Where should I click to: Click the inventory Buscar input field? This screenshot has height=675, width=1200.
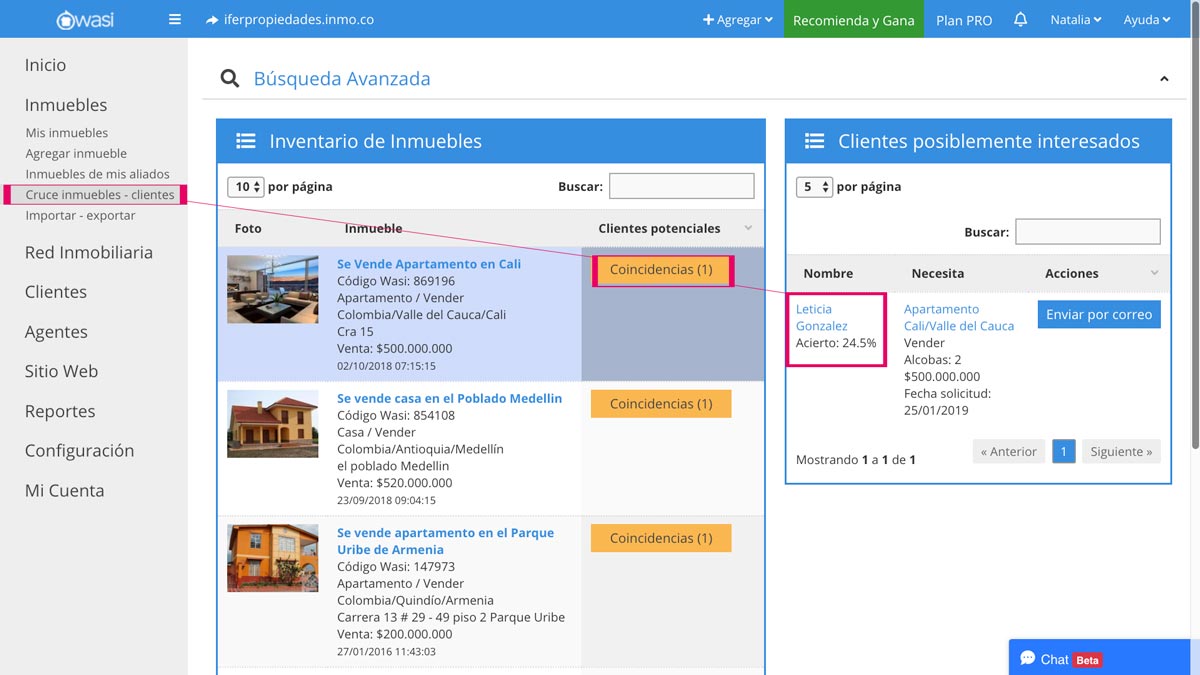pos(681,186)
